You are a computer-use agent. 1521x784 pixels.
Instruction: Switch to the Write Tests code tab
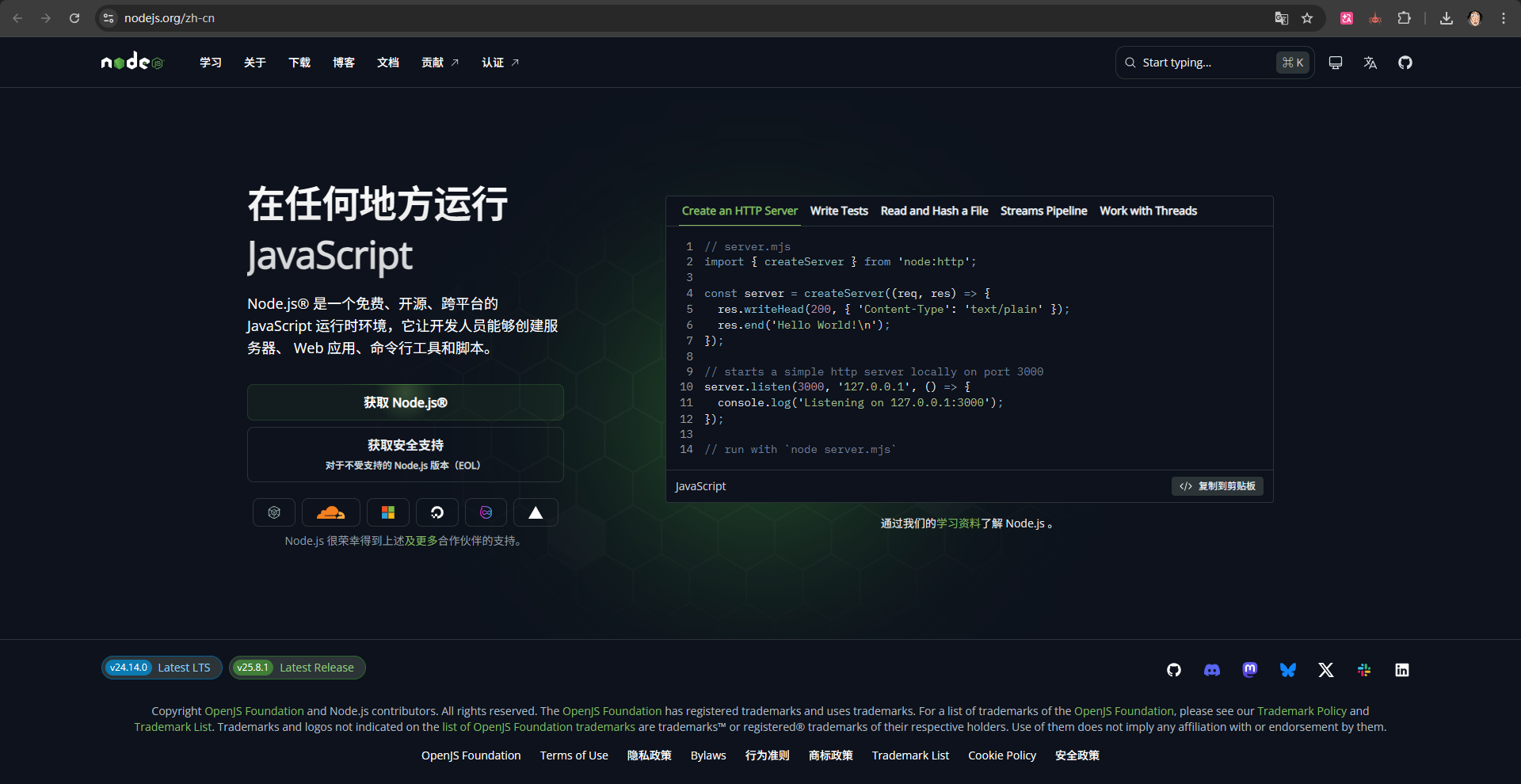[x=838, y=211]
